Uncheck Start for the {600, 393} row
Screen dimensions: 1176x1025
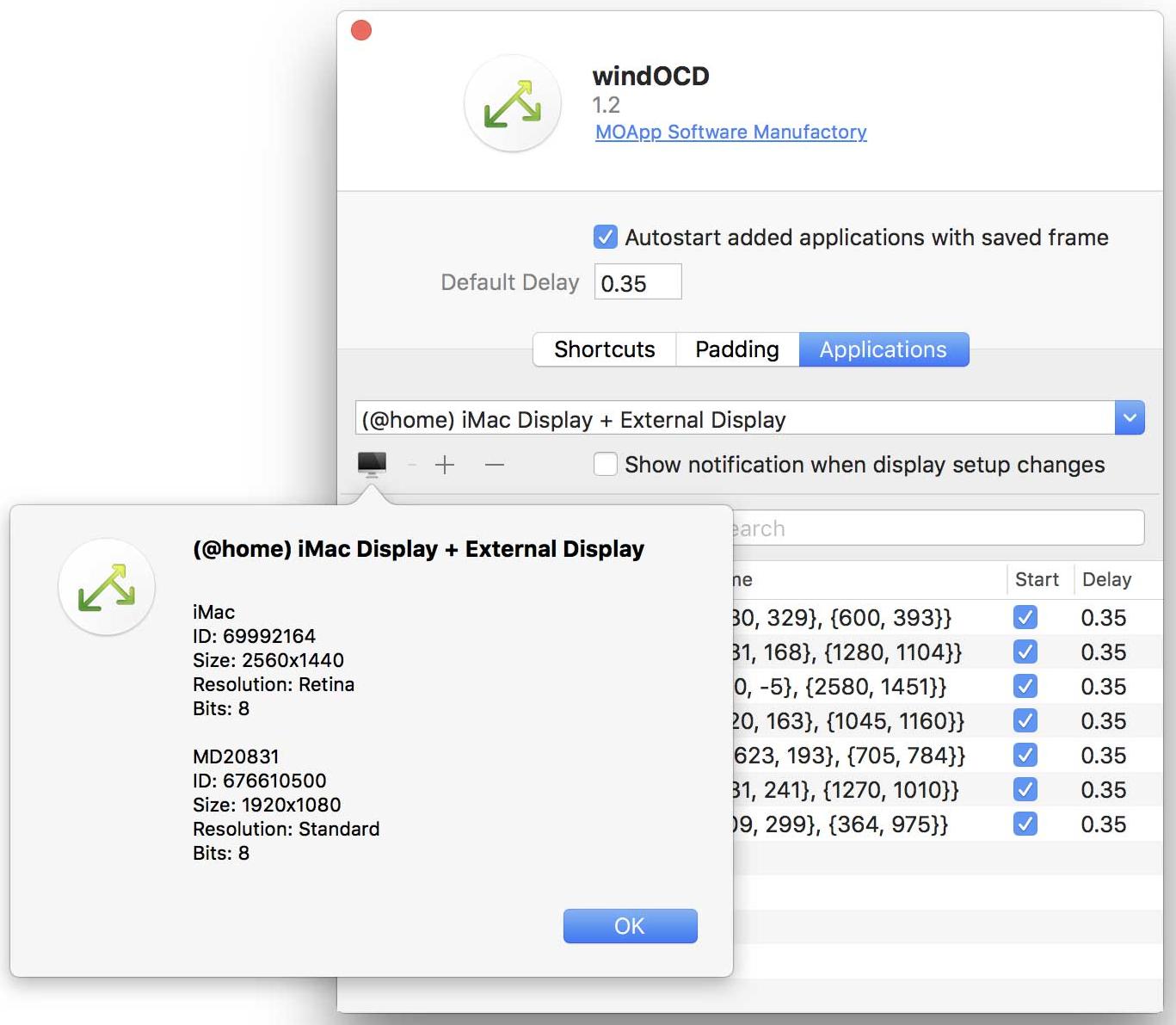(1025, 617)
